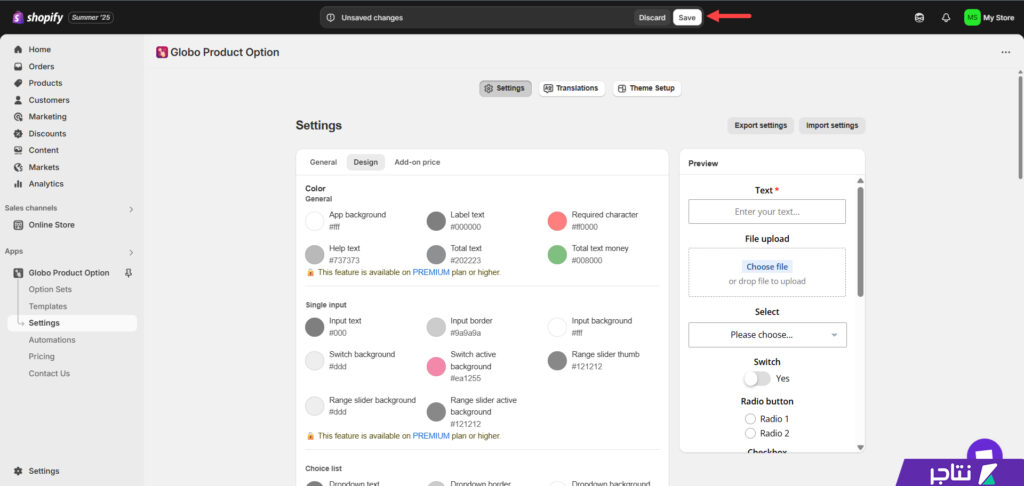The width and height of the screenshot is (1024, 486).
Task: Open Automations in sidebar
Action: pyautogui.click(x=52, y=340)
